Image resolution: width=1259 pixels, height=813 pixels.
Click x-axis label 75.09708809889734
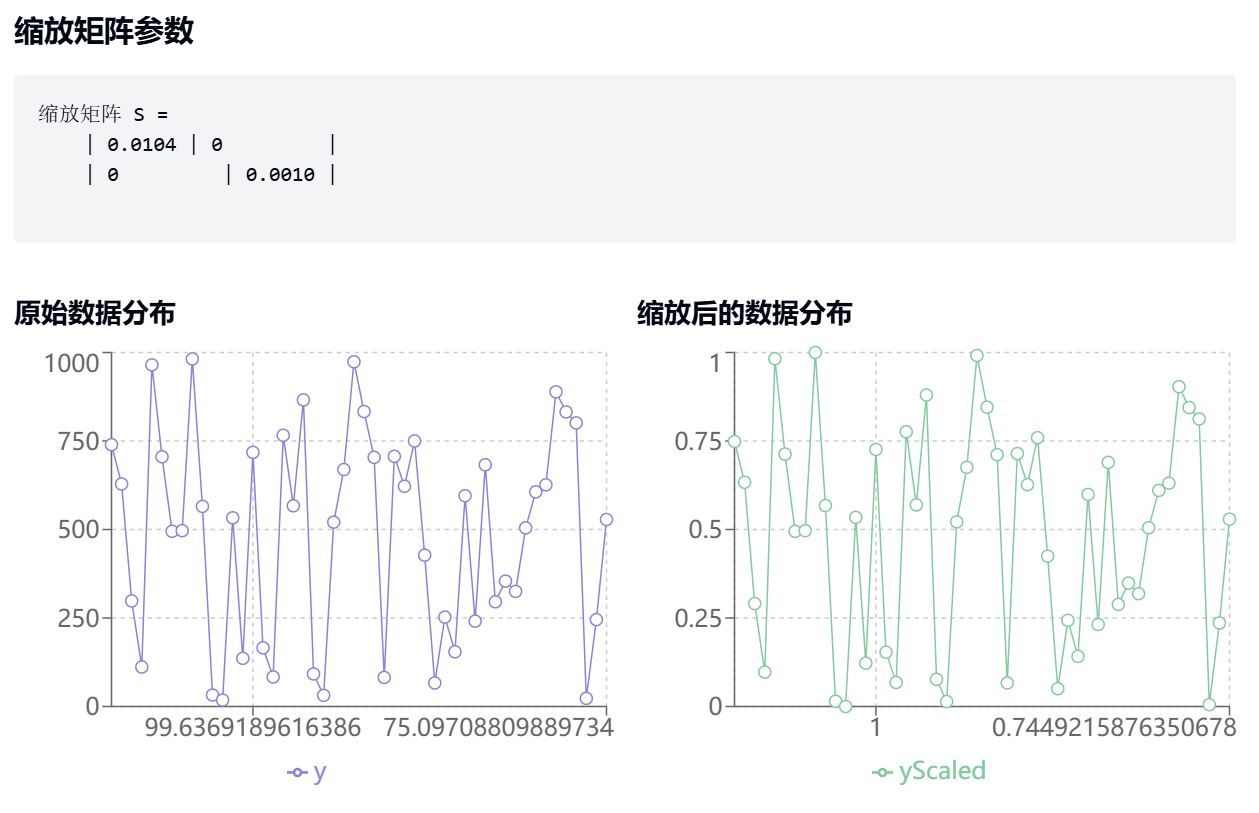(x=498, y=727)
